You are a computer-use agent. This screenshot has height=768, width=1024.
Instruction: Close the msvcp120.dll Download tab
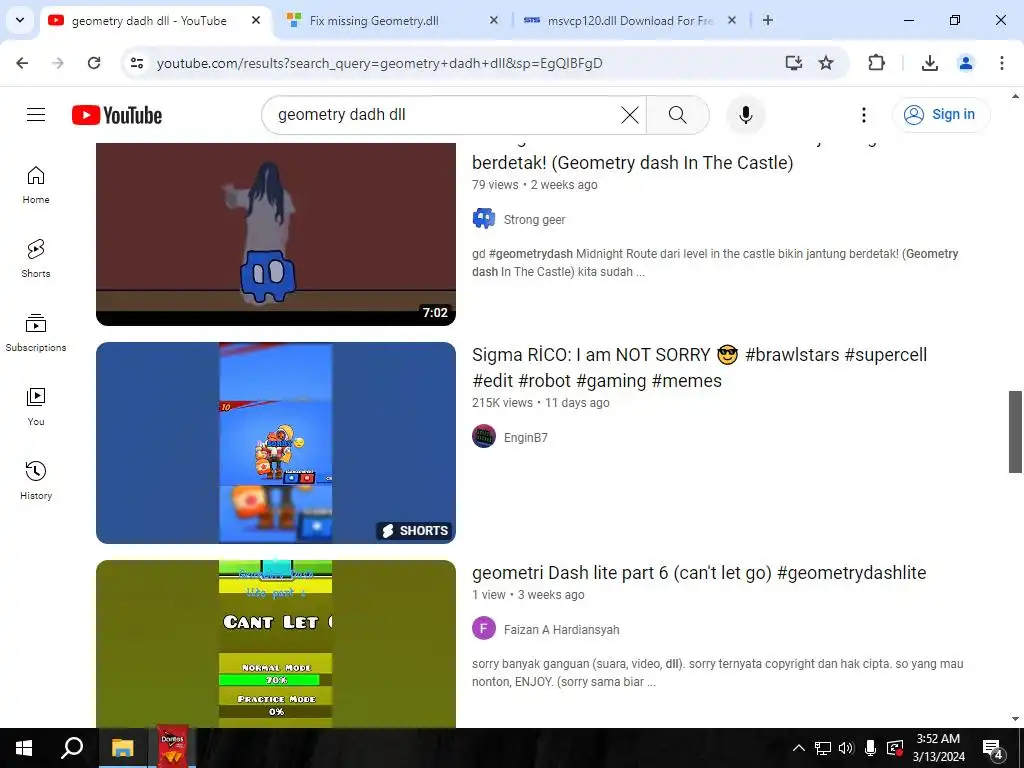tap(731, 20)
